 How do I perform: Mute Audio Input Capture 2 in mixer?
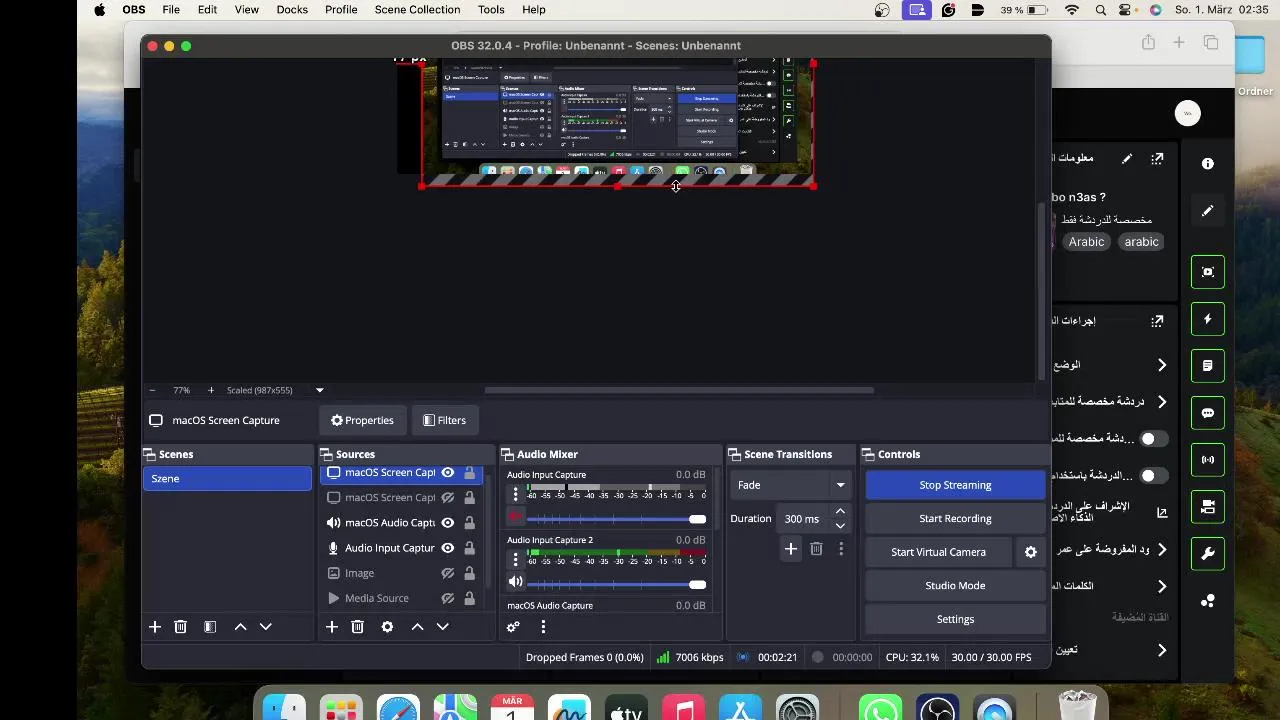pos(516,582)
